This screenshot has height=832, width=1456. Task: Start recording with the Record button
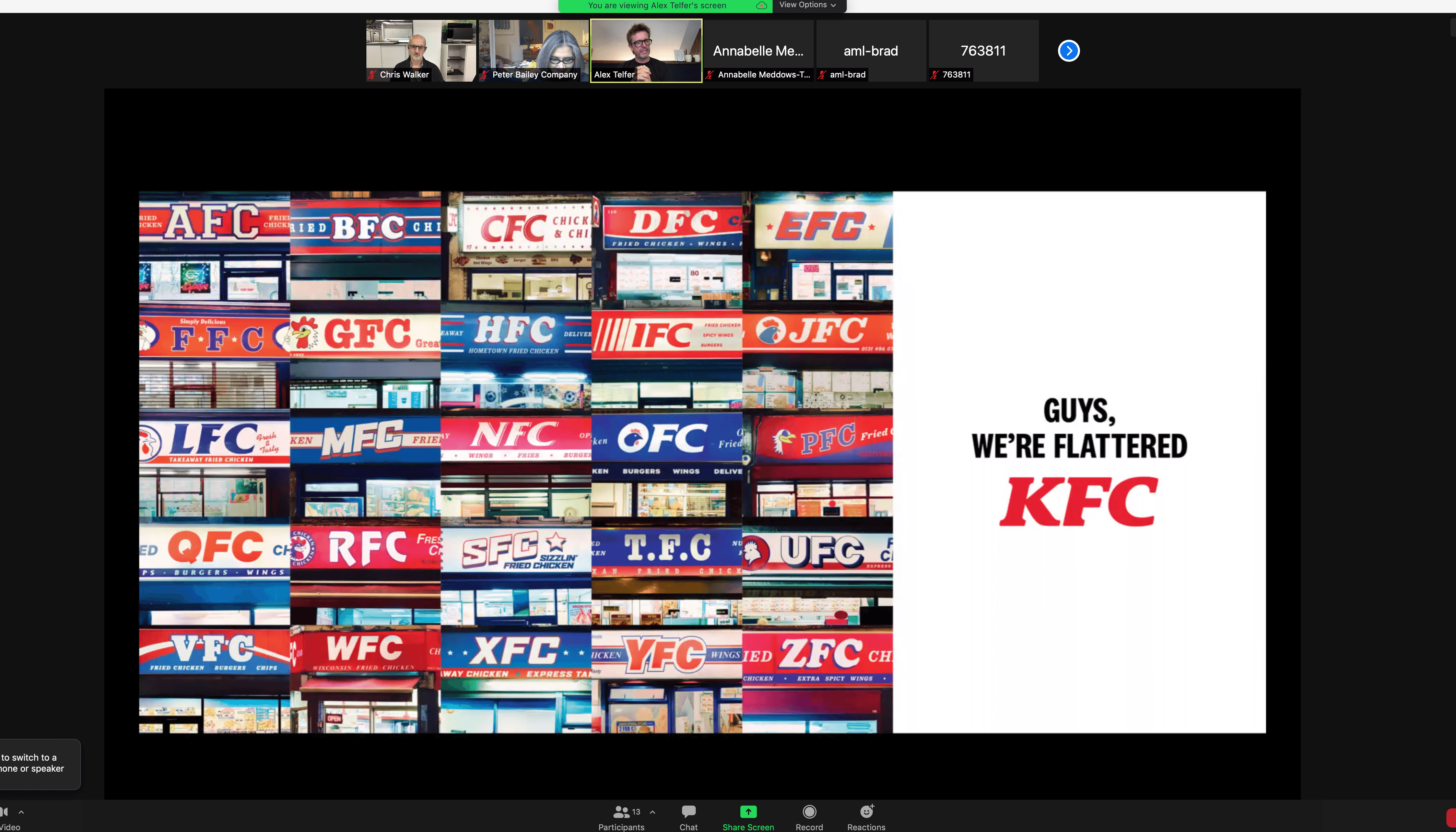coord(809,818)
